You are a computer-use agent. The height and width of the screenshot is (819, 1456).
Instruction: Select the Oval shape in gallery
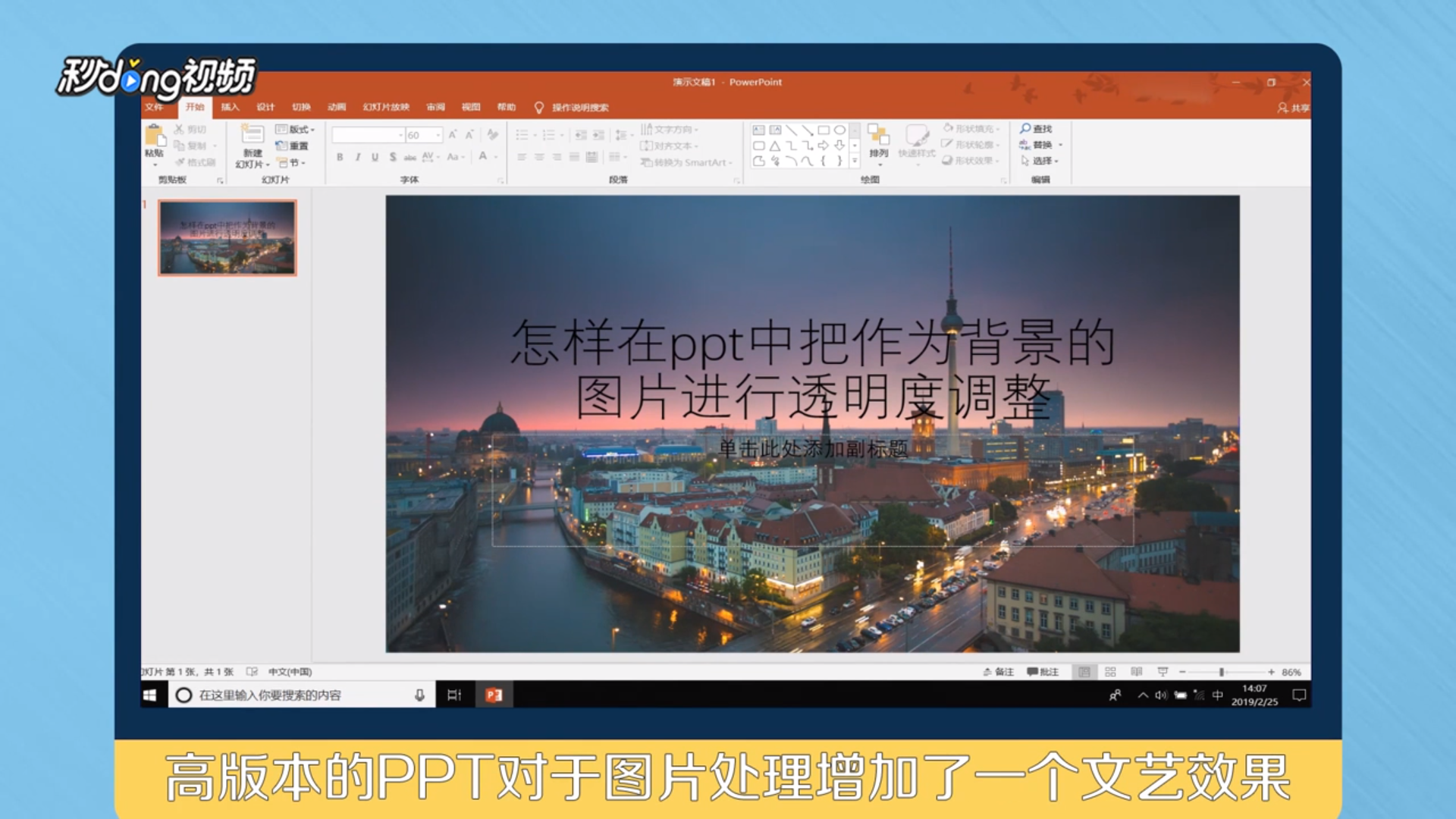click(839, 130)
